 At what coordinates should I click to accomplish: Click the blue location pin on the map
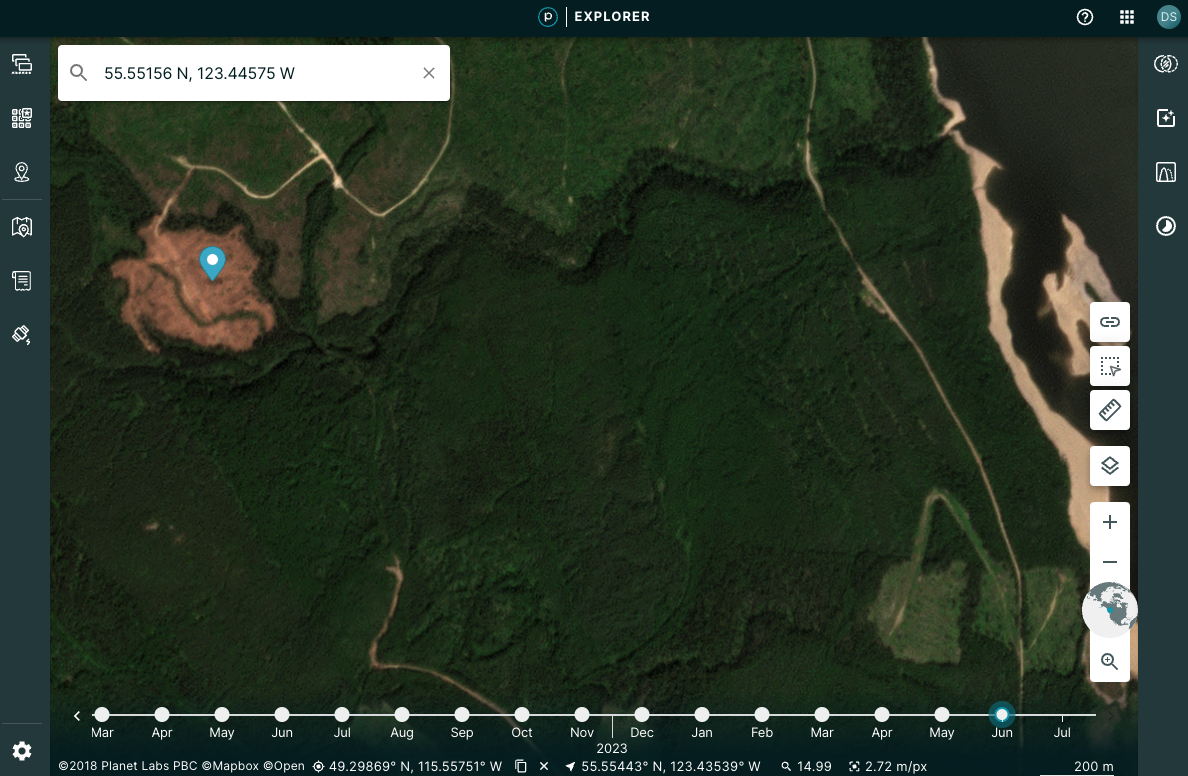(x=212, y=263)
